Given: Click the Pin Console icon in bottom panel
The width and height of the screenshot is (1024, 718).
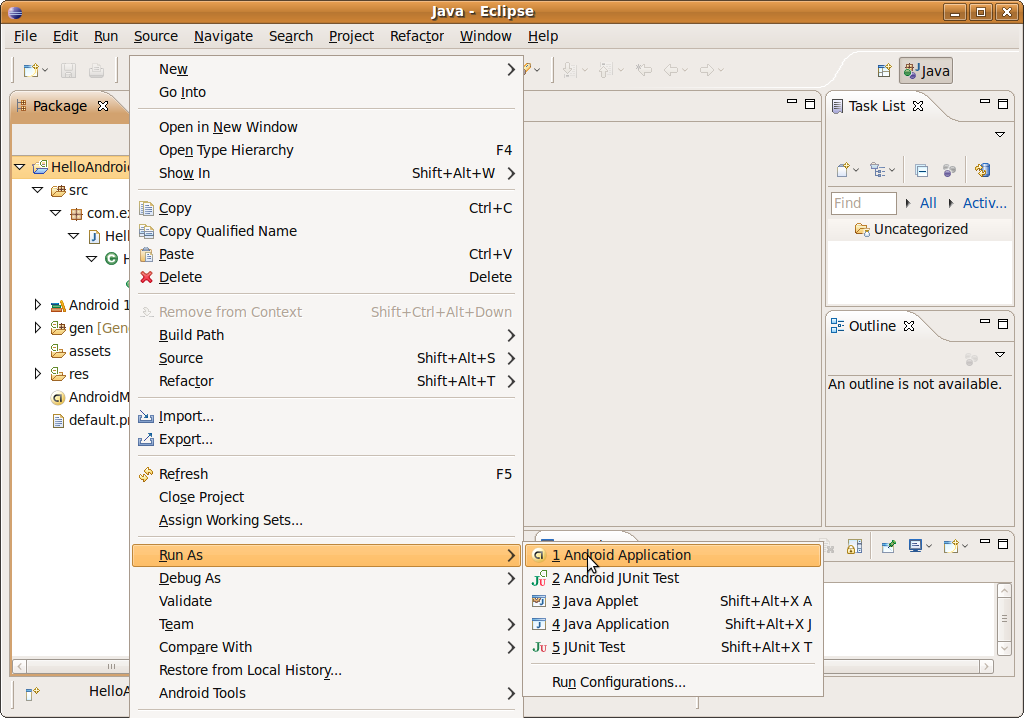Looking at the screenshot, I should click(888, 546).
